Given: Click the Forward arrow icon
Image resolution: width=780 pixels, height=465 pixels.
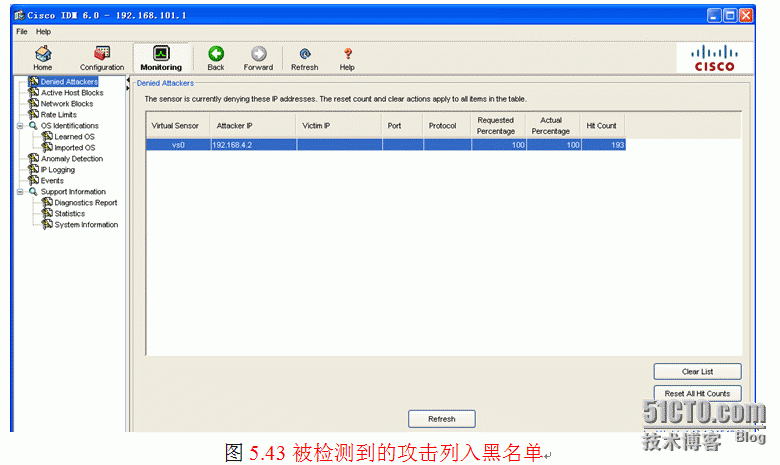Looking at the screenshot, I should click(x=259, y=53).
